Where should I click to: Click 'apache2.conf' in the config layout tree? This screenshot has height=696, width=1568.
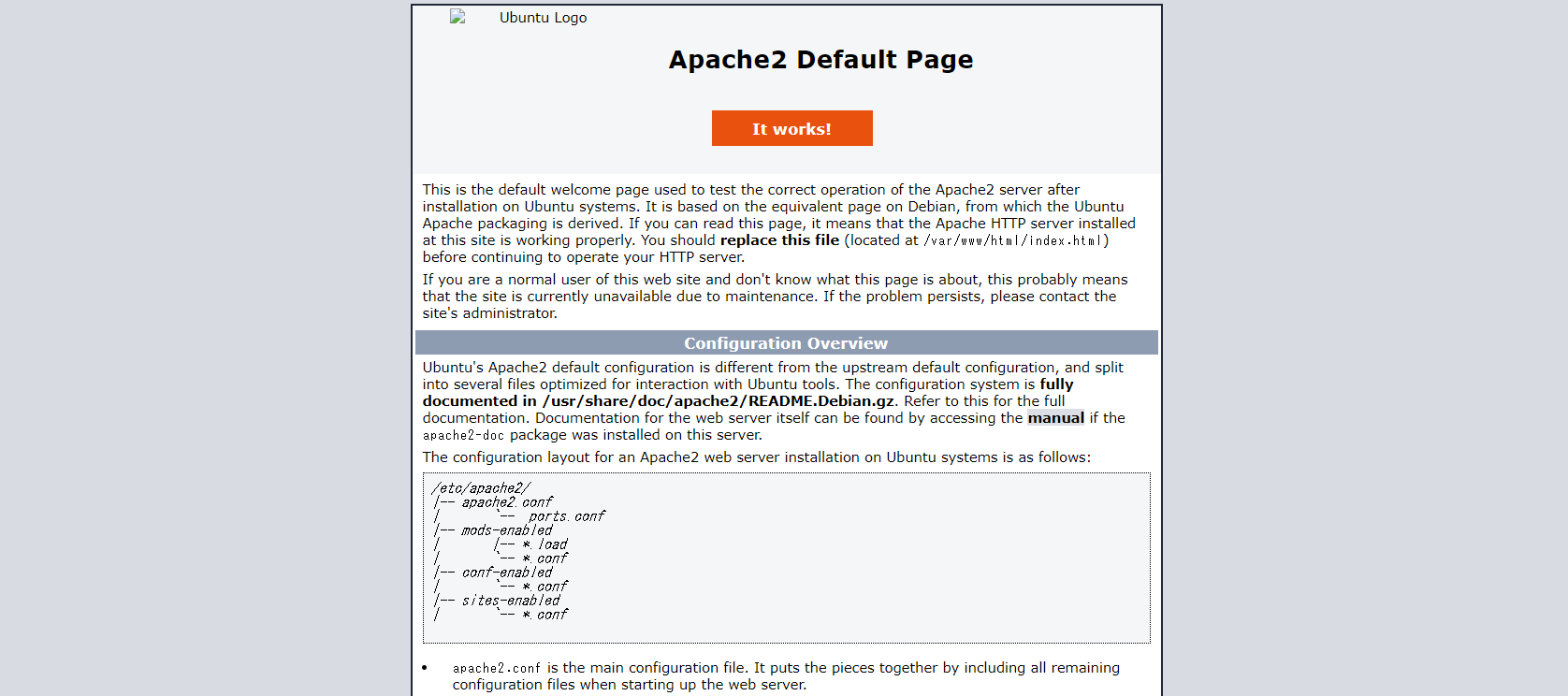tap(506, 502)
